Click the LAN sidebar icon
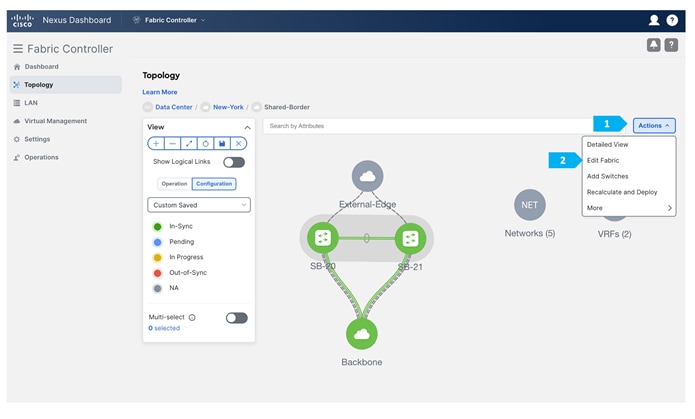The width and height of the screenshot is (695, 419). point(17,103)
